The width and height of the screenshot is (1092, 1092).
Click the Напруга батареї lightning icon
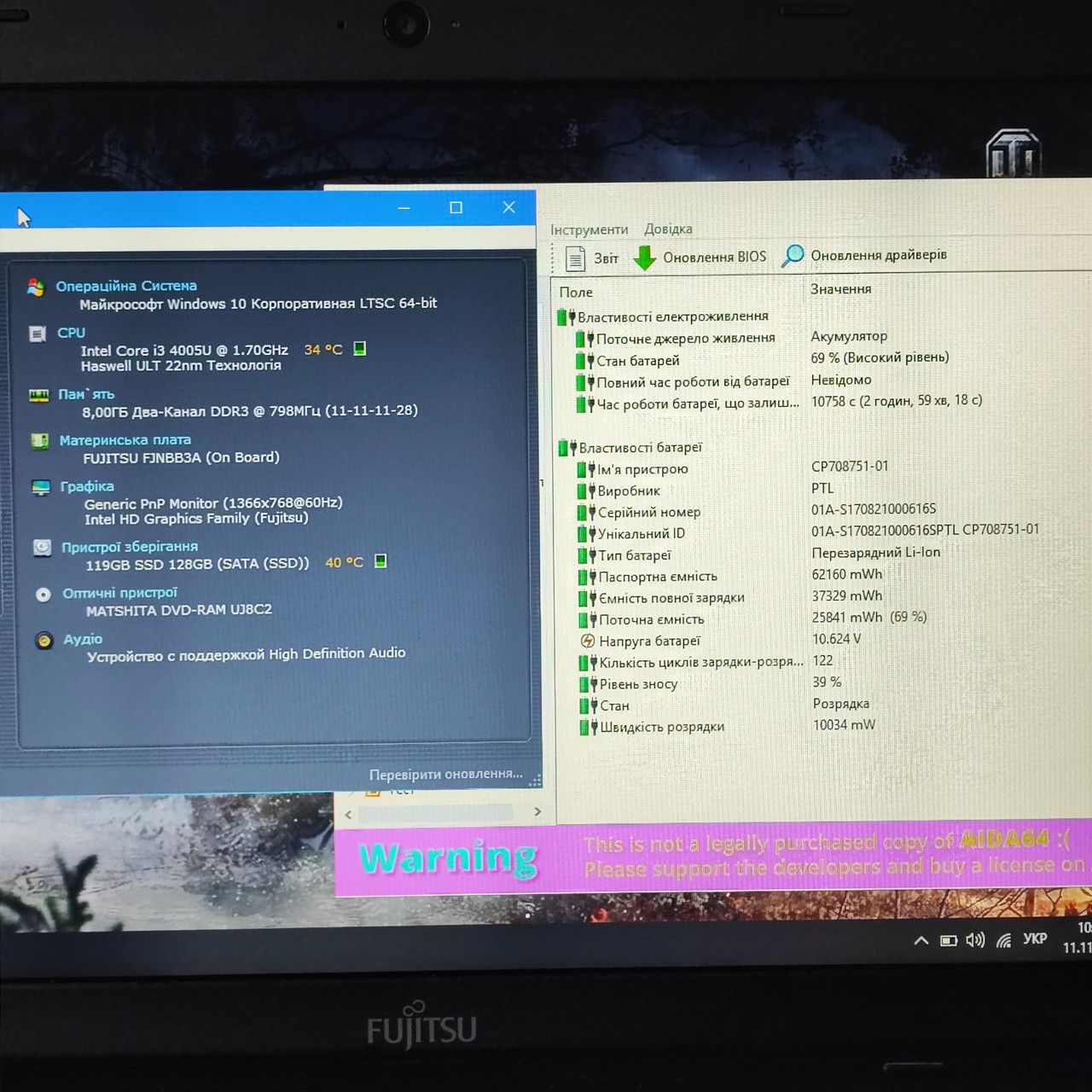point(587,641)
